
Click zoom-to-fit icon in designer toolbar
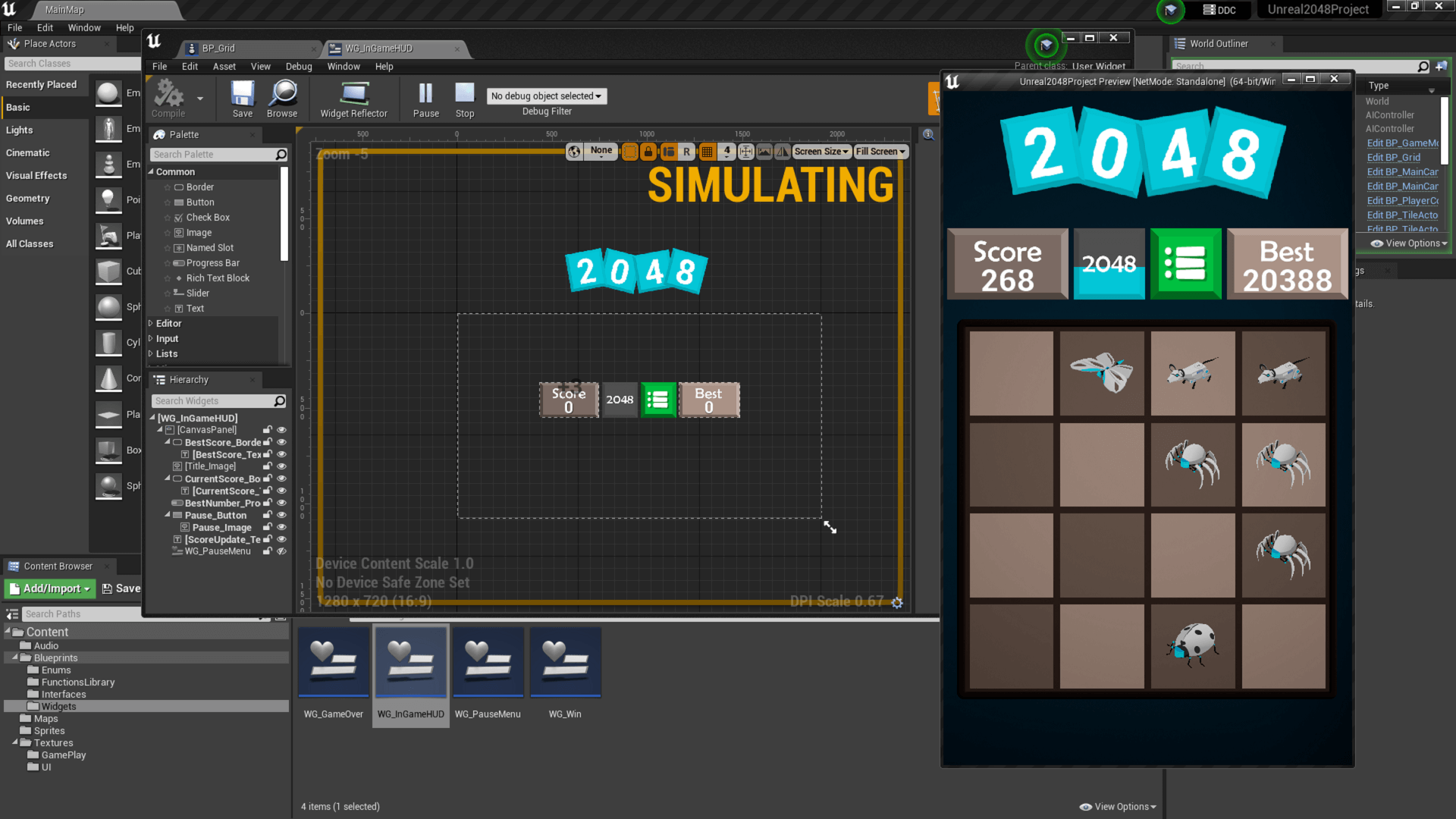746,152
